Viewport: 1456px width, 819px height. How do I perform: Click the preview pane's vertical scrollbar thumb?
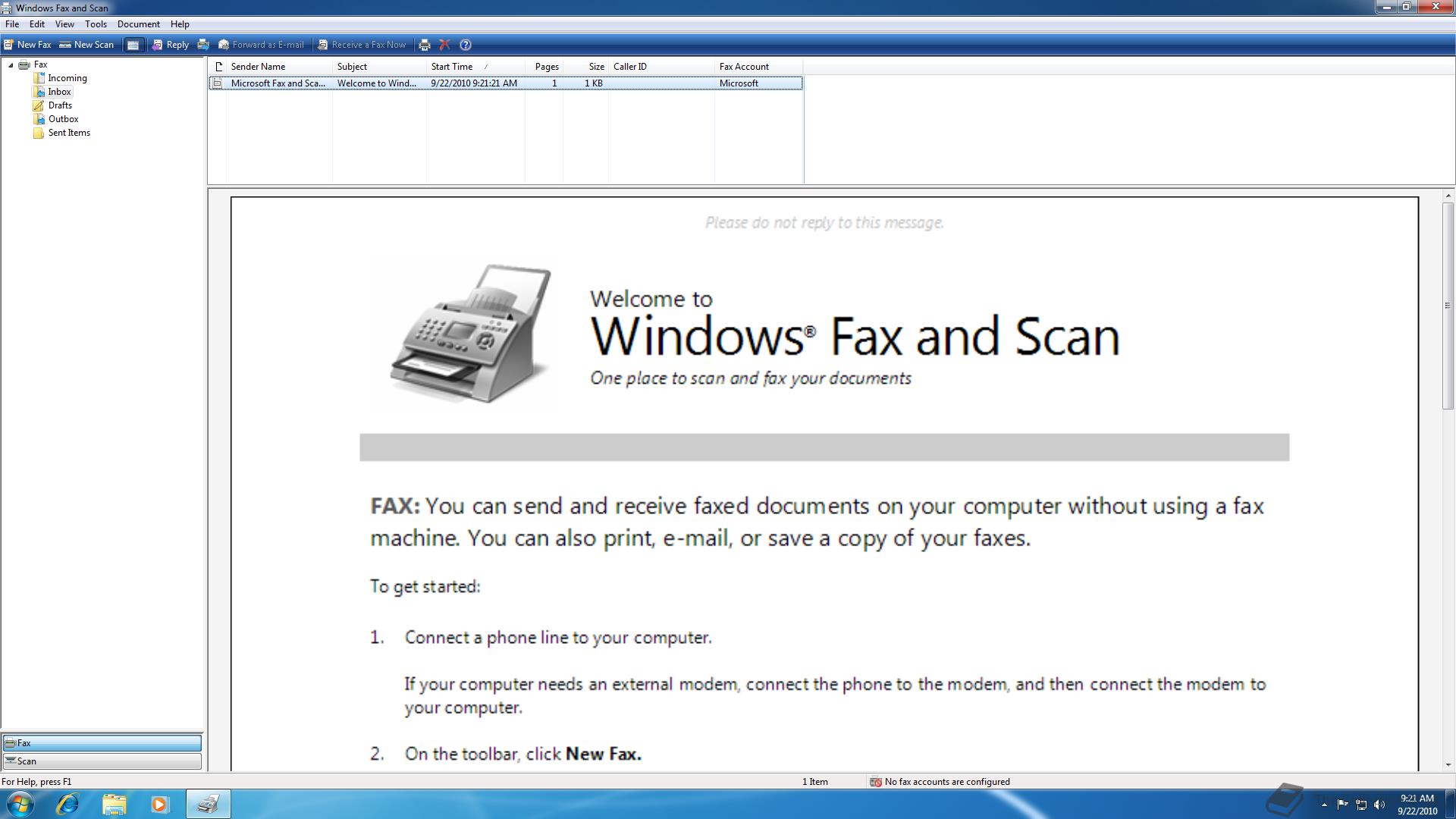(x=1447, y=306)
